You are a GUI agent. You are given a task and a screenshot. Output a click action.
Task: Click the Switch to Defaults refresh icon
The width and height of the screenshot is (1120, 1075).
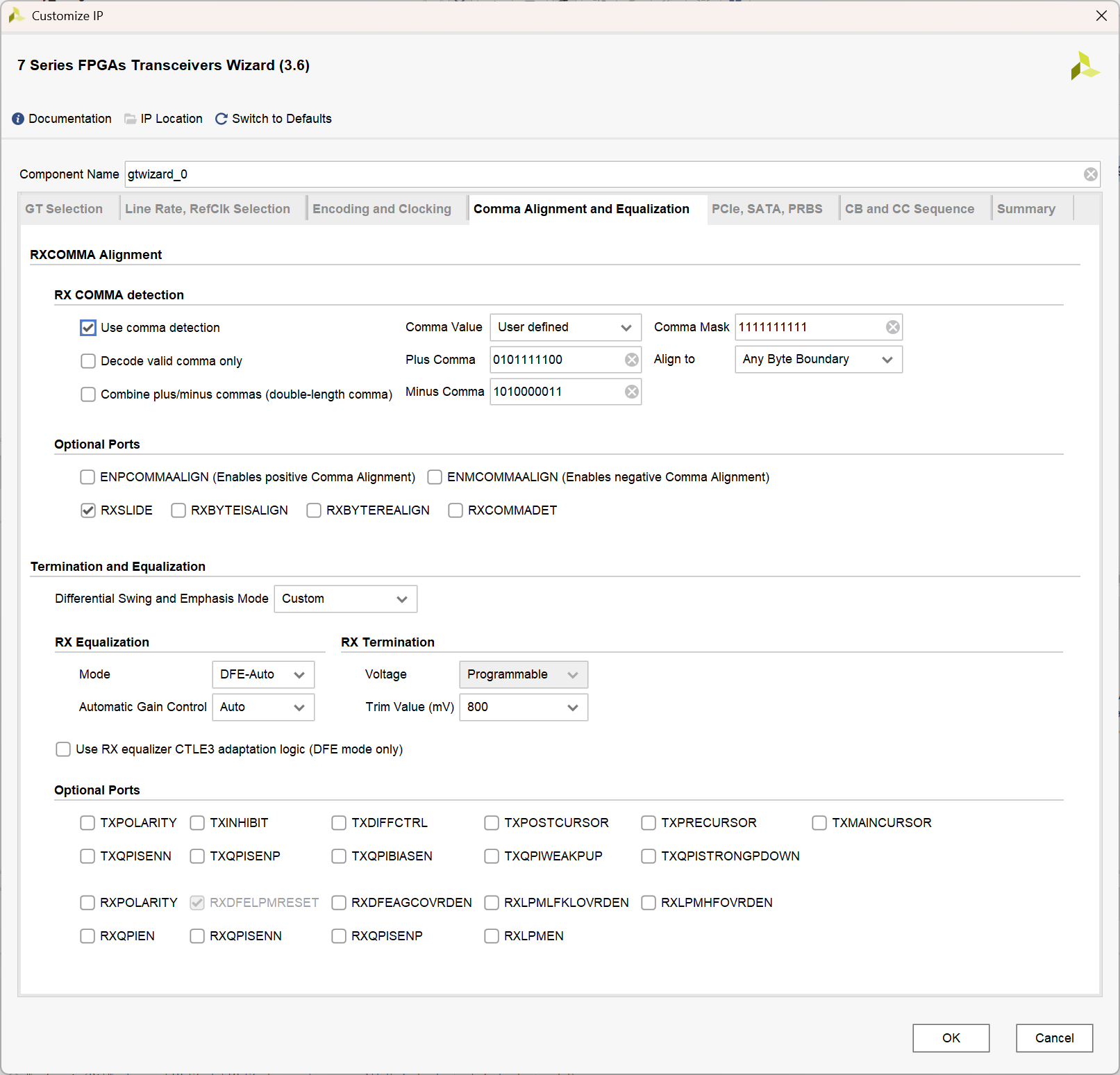coord(222,119)
